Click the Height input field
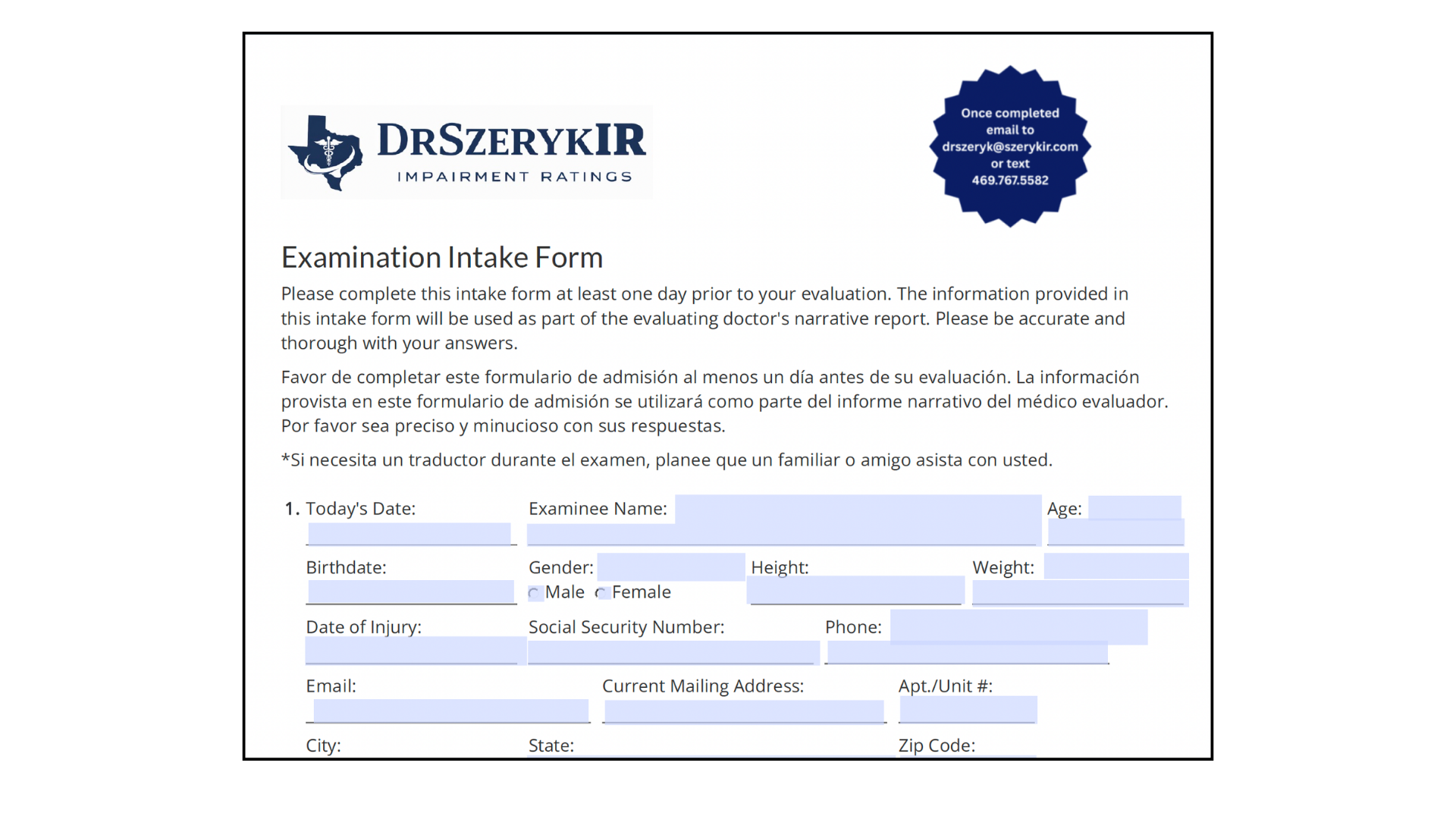The image size is (1456, 819). coord(855,590)
